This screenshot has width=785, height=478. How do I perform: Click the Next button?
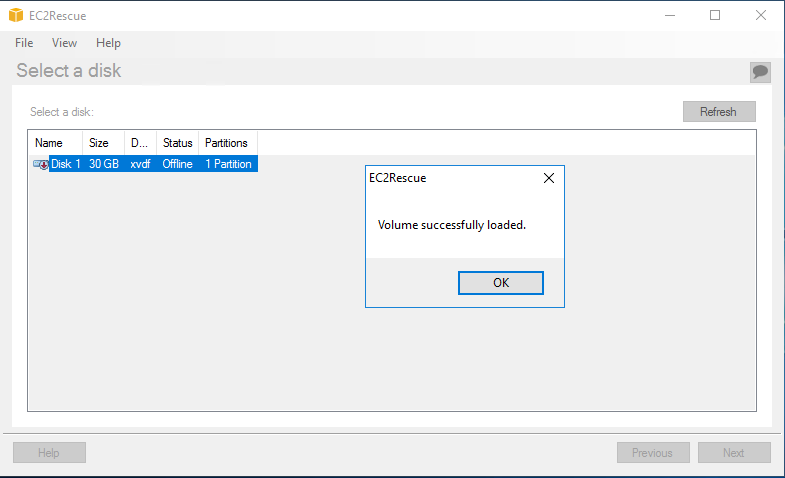(734, 452)
